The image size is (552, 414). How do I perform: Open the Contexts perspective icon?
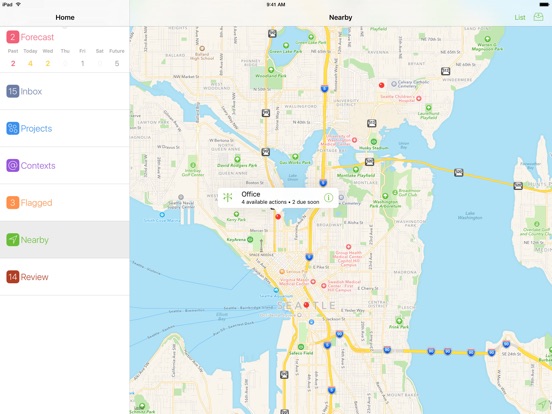tap(12, 165)
